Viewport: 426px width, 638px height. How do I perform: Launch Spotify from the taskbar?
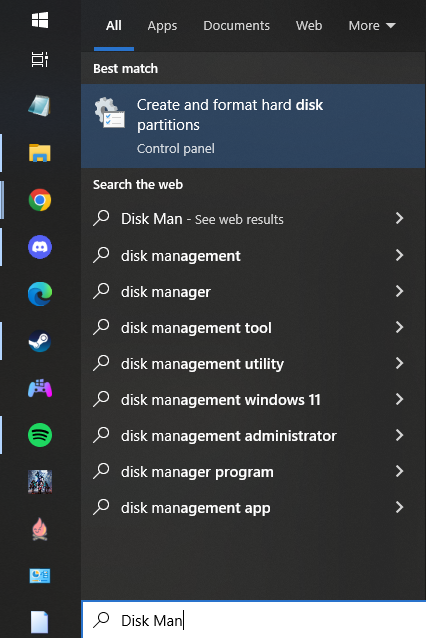click(40, 435)
